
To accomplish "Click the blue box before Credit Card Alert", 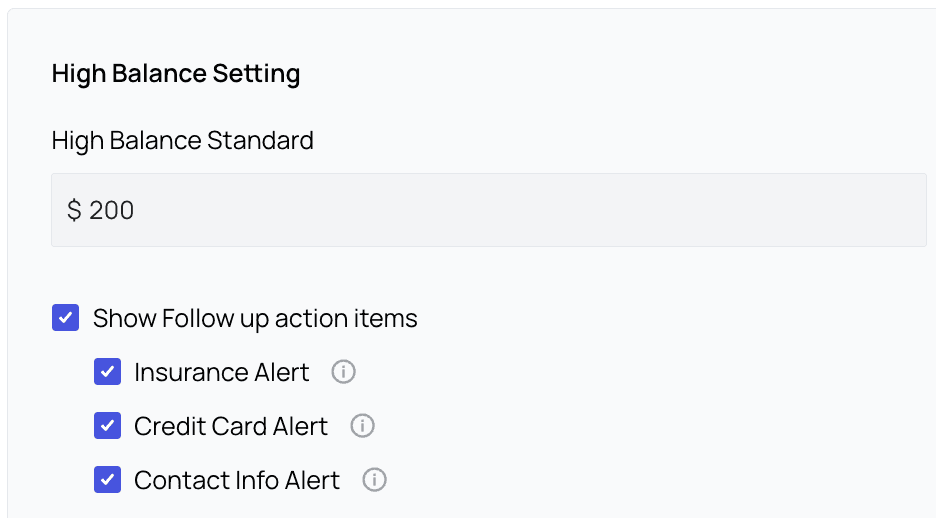I will pyautogui.click(x=107, y=426).
